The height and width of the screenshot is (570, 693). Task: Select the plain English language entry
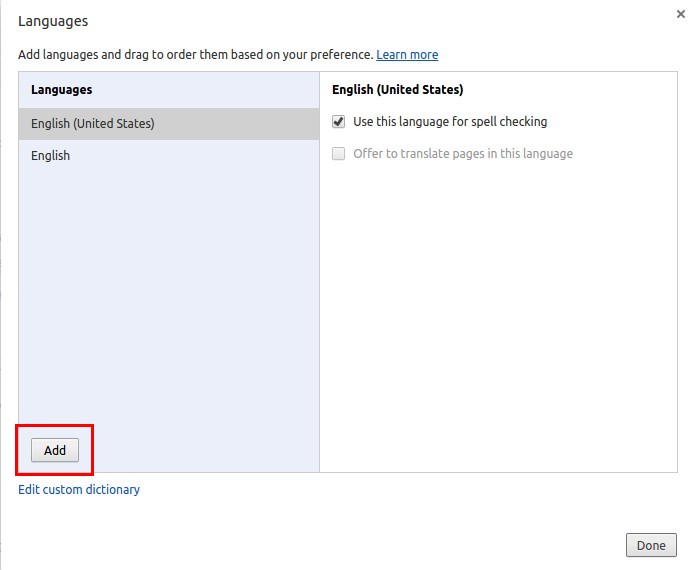click(51, 156)
